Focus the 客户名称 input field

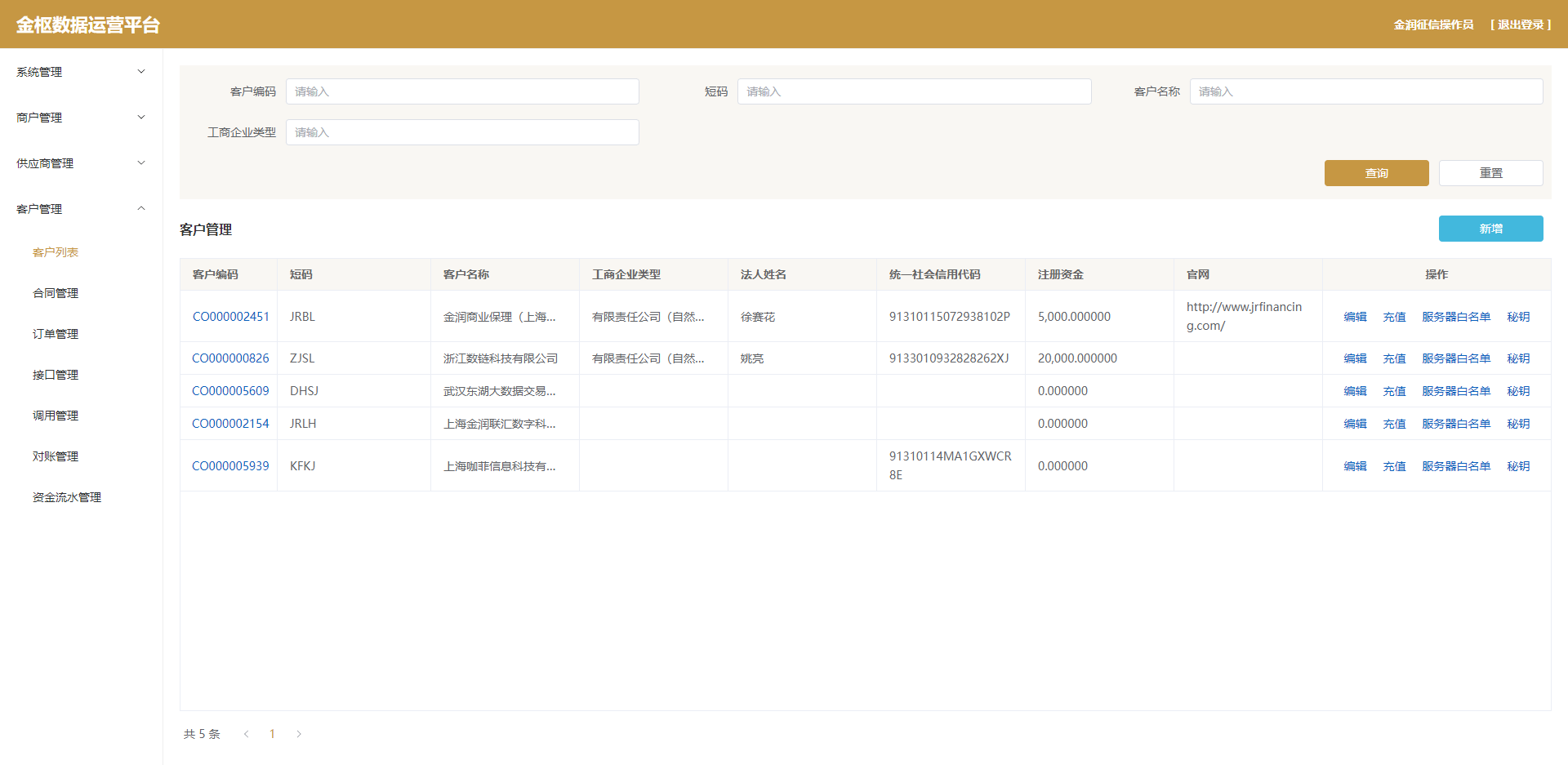tap(1366, 91)
